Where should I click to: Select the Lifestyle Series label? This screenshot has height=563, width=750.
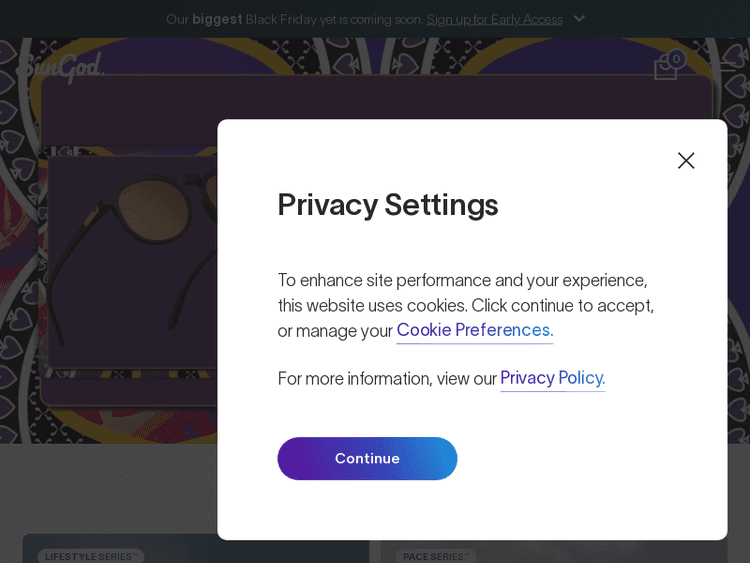tap(91, 556)
